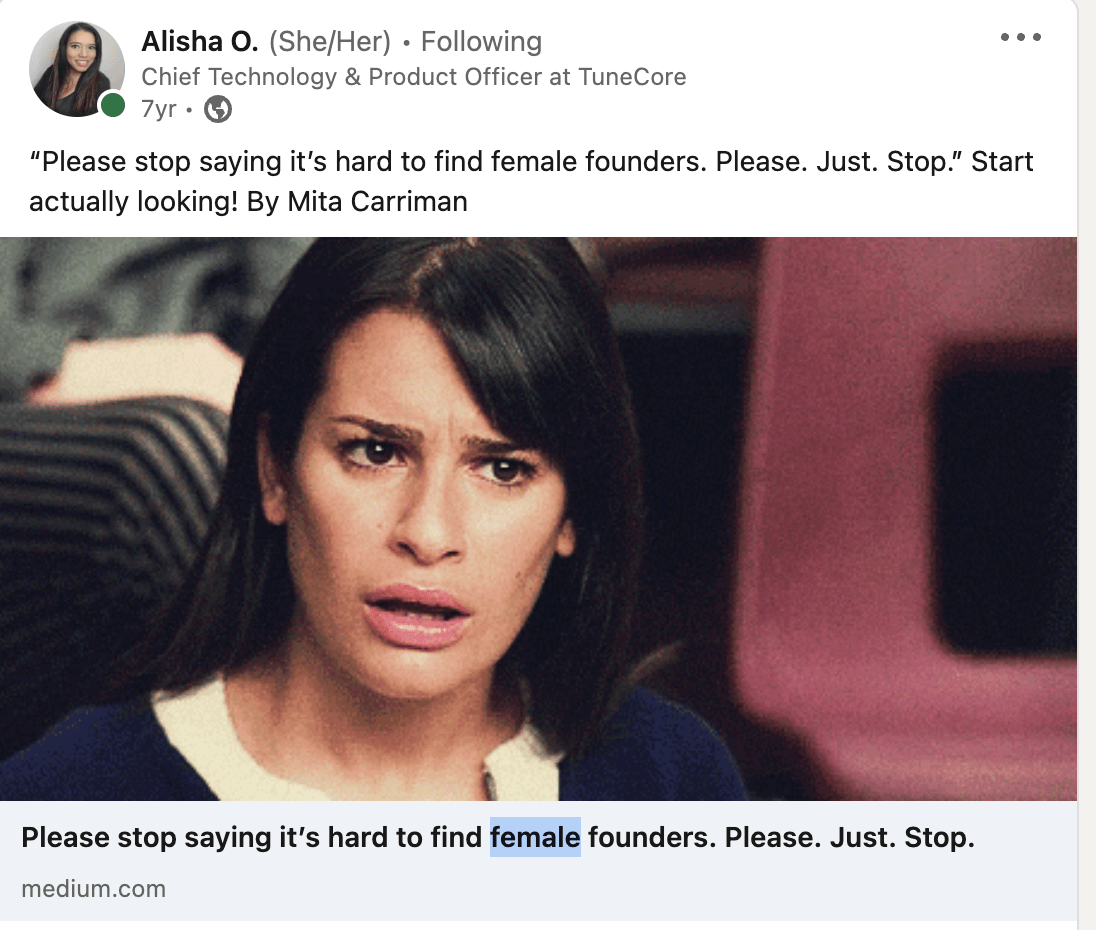
Task: Click the globe public visibility icon
Action: point(217,109)
